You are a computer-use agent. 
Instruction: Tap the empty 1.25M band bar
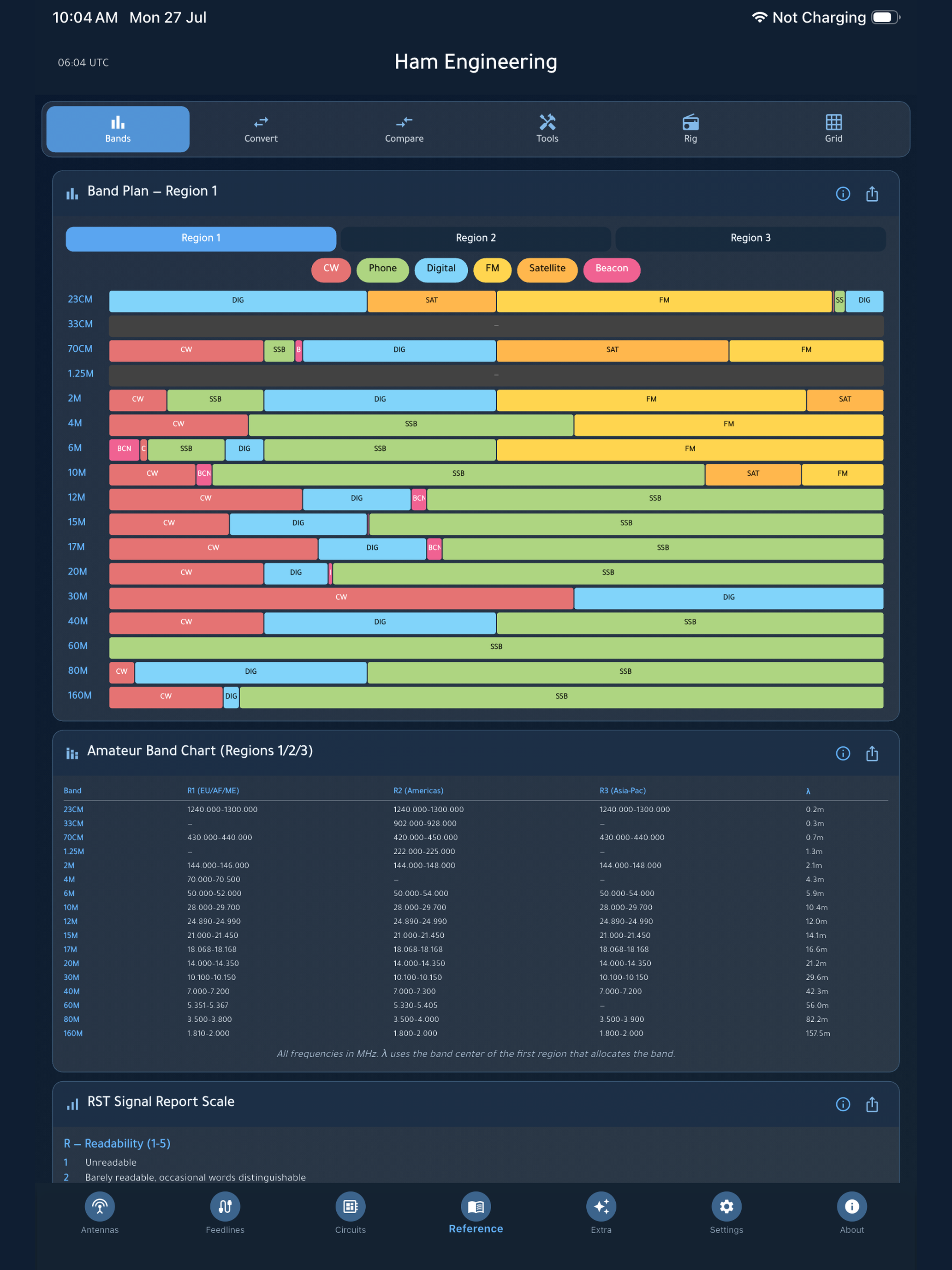pyautogui.click(x=496, y=375)
